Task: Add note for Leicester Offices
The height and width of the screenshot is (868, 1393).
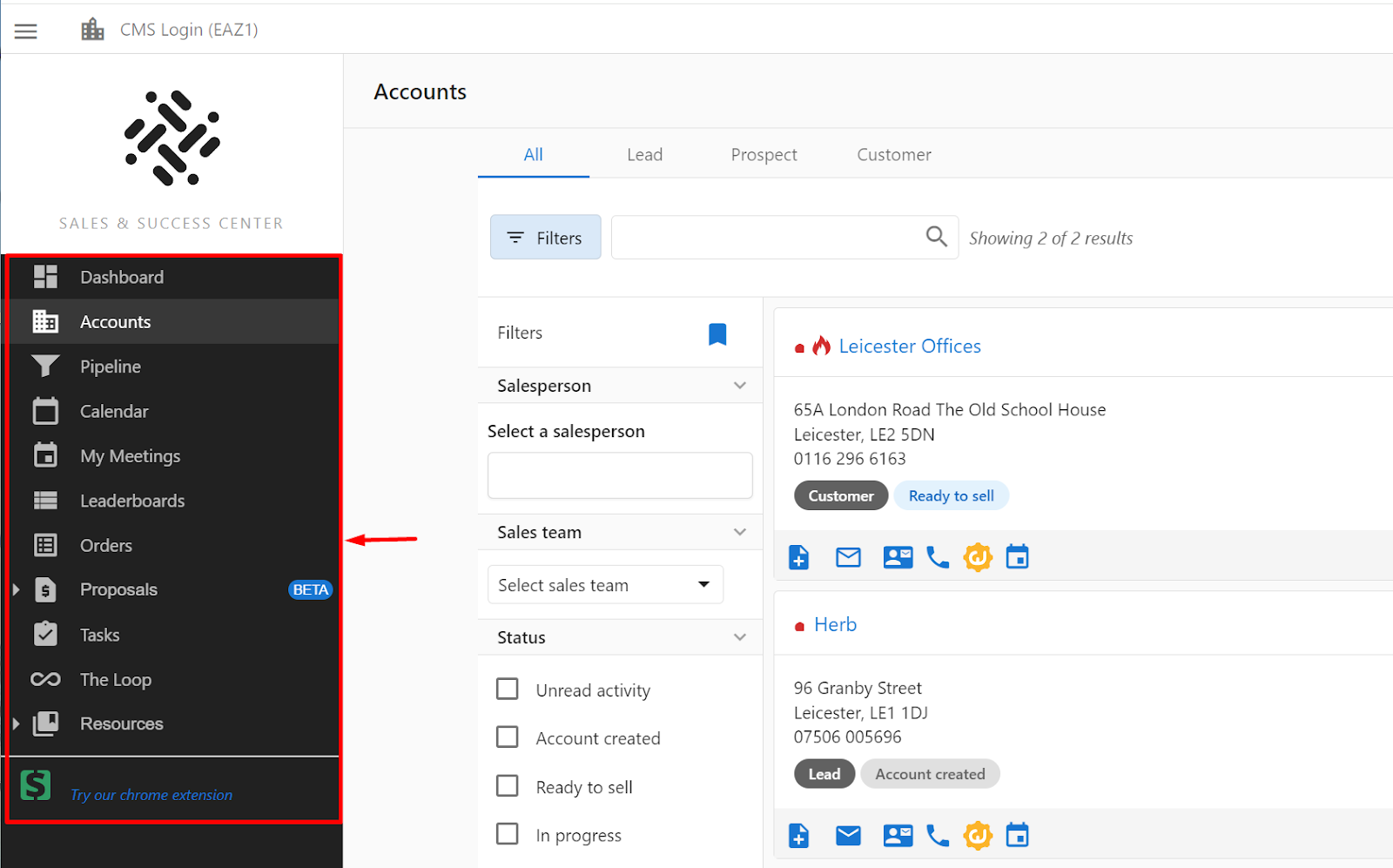Action: click(x=798, y=557)
